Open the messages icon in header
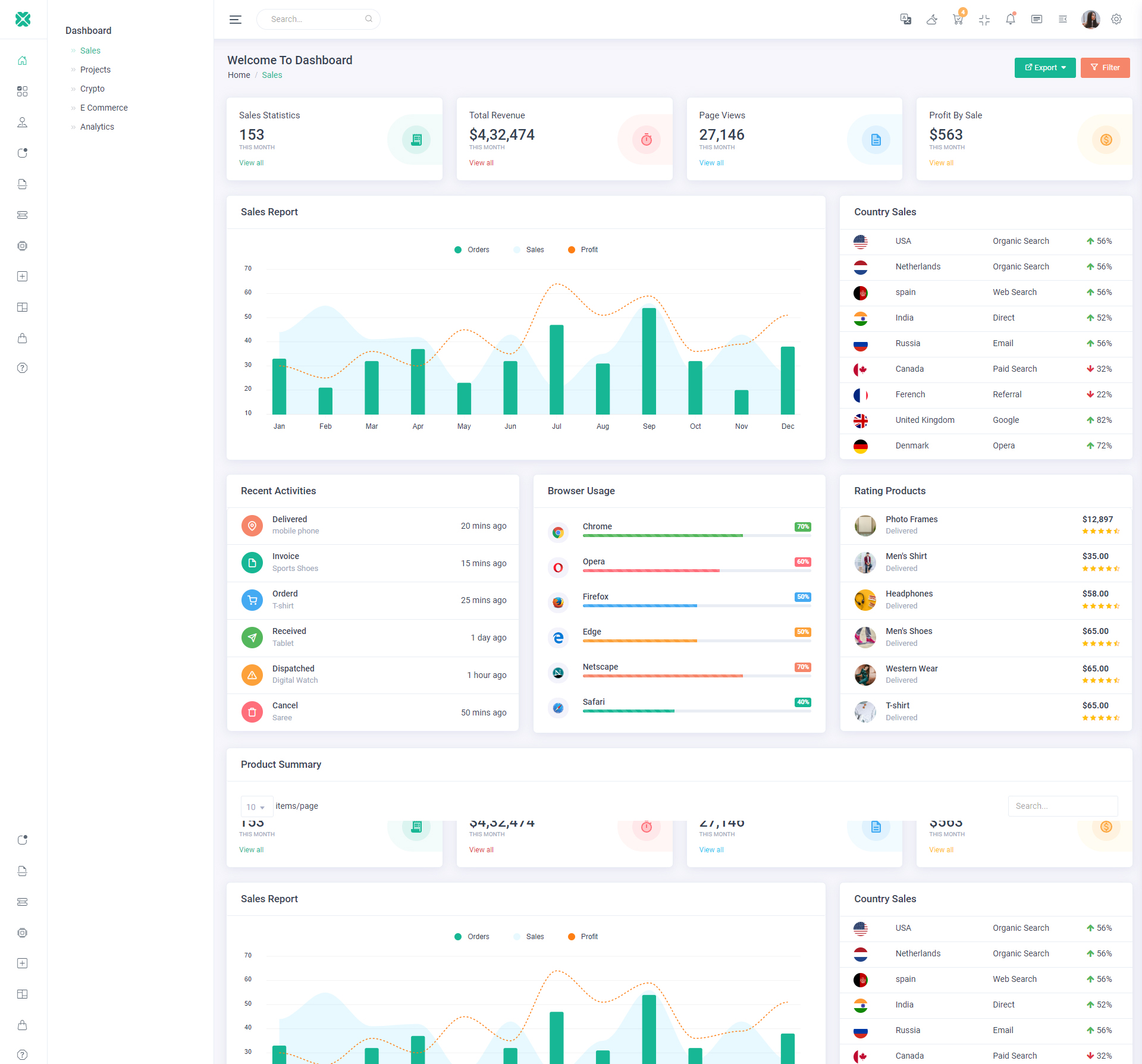The image size is (1142, 1064). tap(1037, 19)
